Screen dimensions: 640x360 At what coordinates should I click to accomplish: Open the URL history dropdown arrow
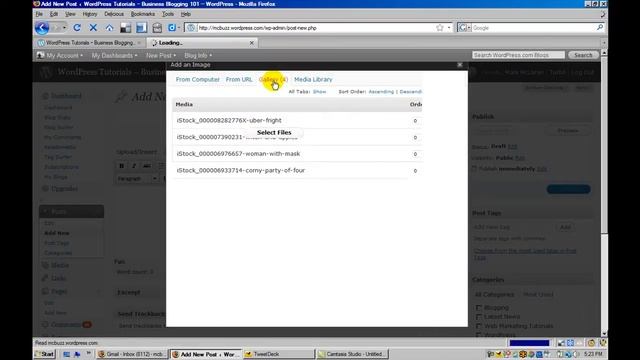pyautogui.click(x=449, y=28)
